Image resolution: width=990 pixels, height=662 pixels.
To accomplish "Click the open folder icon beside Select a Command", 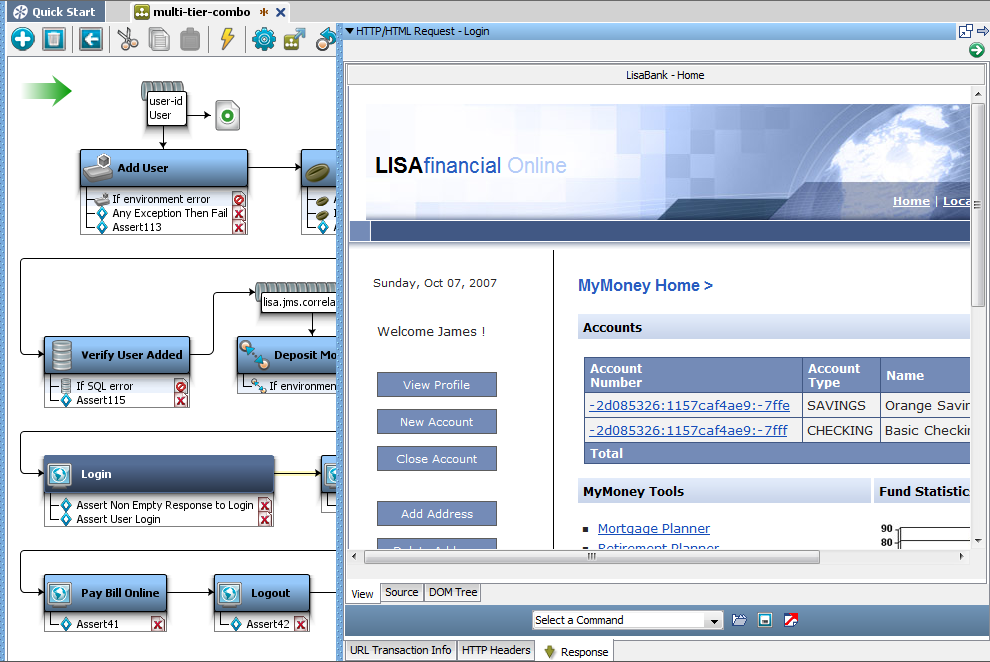I will pyautogui.click(x=739, y=620).
